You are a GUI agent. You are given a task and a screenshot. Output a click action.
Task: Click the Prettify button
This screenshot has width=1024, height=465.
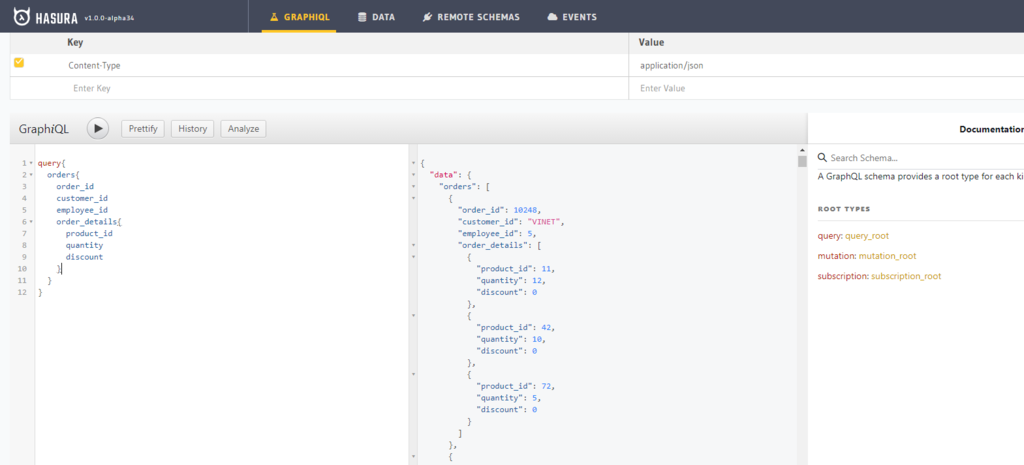pos(143,129)
